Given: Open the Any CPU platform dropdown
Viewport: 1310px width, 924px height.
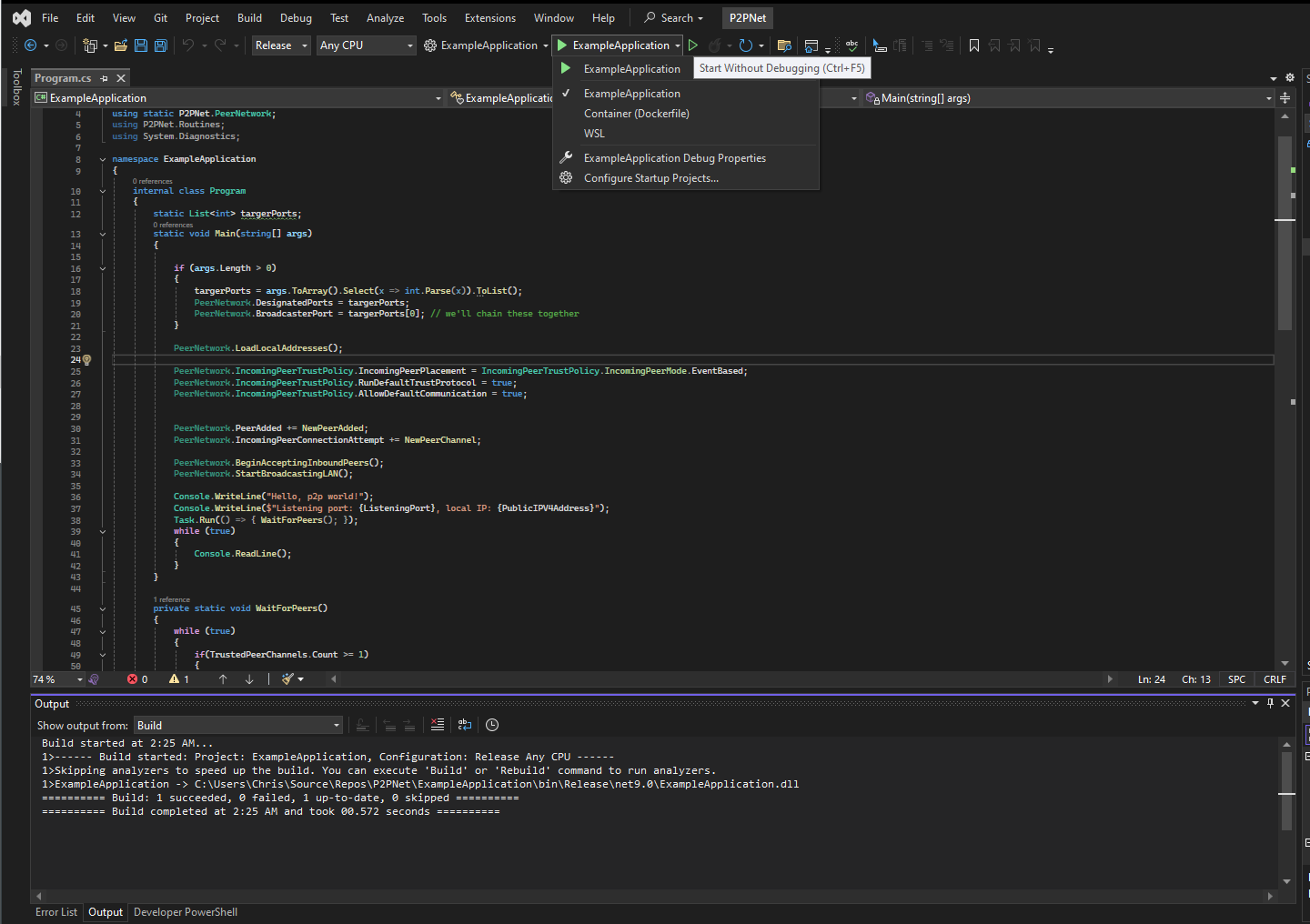Looking at the screenshot, I should (x=367, y=45).
